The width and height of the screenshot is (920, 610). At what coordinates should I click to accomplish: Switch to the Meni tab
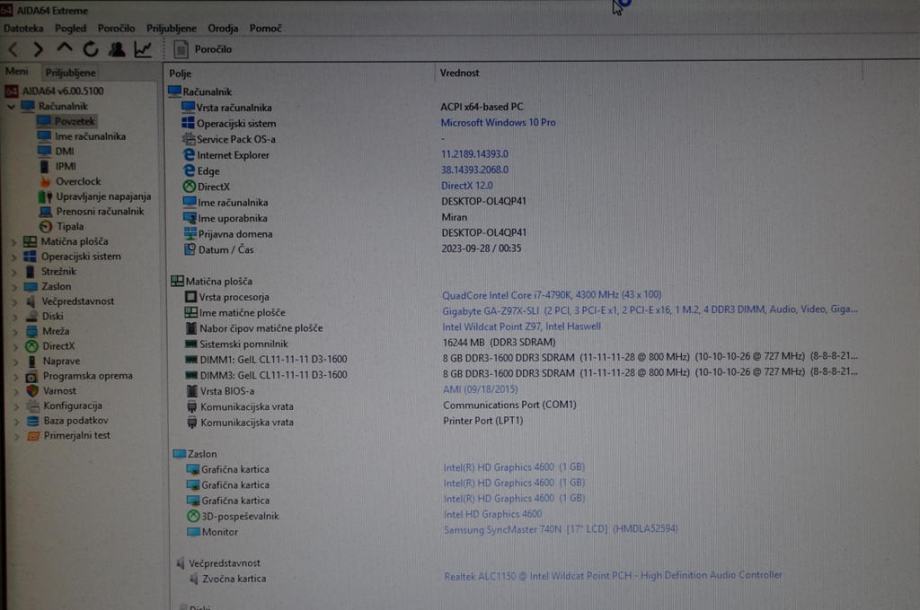(x=16, y=72)
